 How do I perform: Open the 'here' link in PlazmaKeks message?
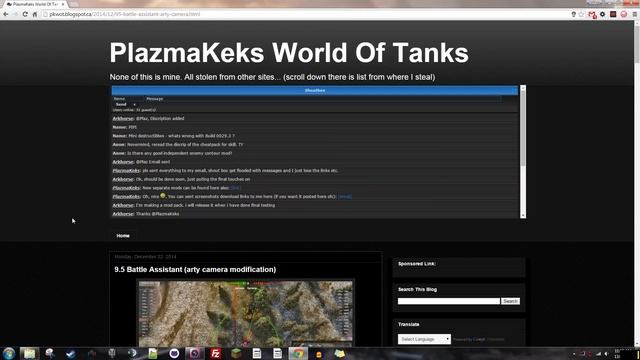click(x=235, y=188)
